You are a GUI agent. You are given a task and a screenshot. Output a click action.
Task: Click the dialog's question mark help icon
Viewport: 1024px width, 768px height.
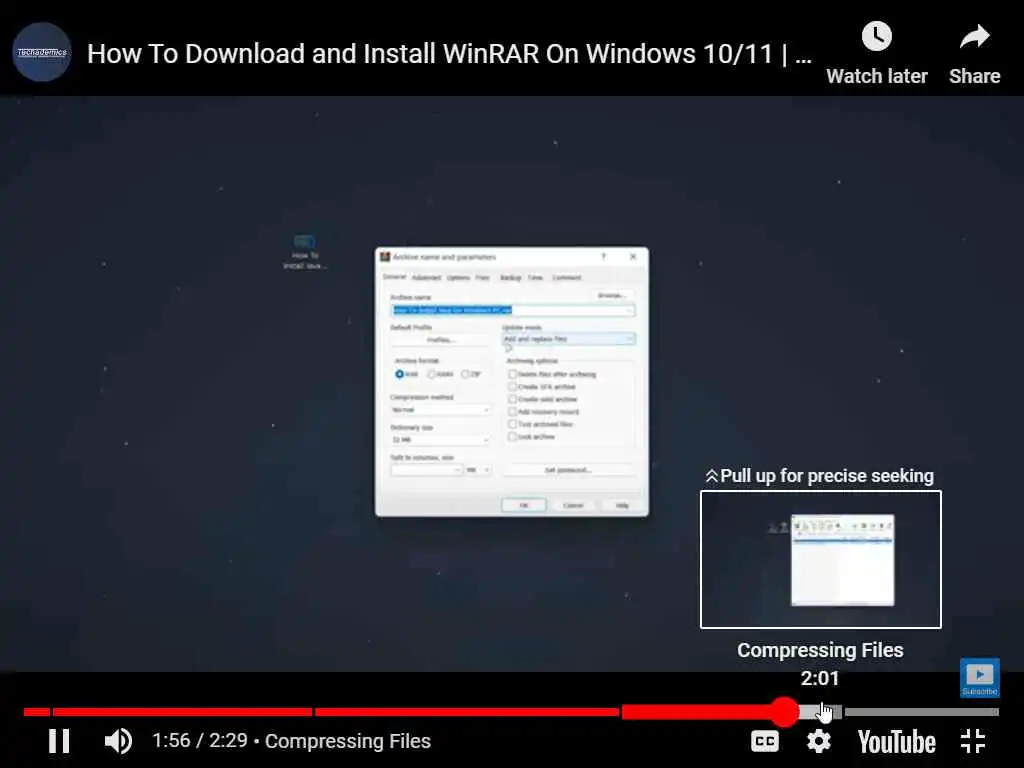click(x=603, y=257)
